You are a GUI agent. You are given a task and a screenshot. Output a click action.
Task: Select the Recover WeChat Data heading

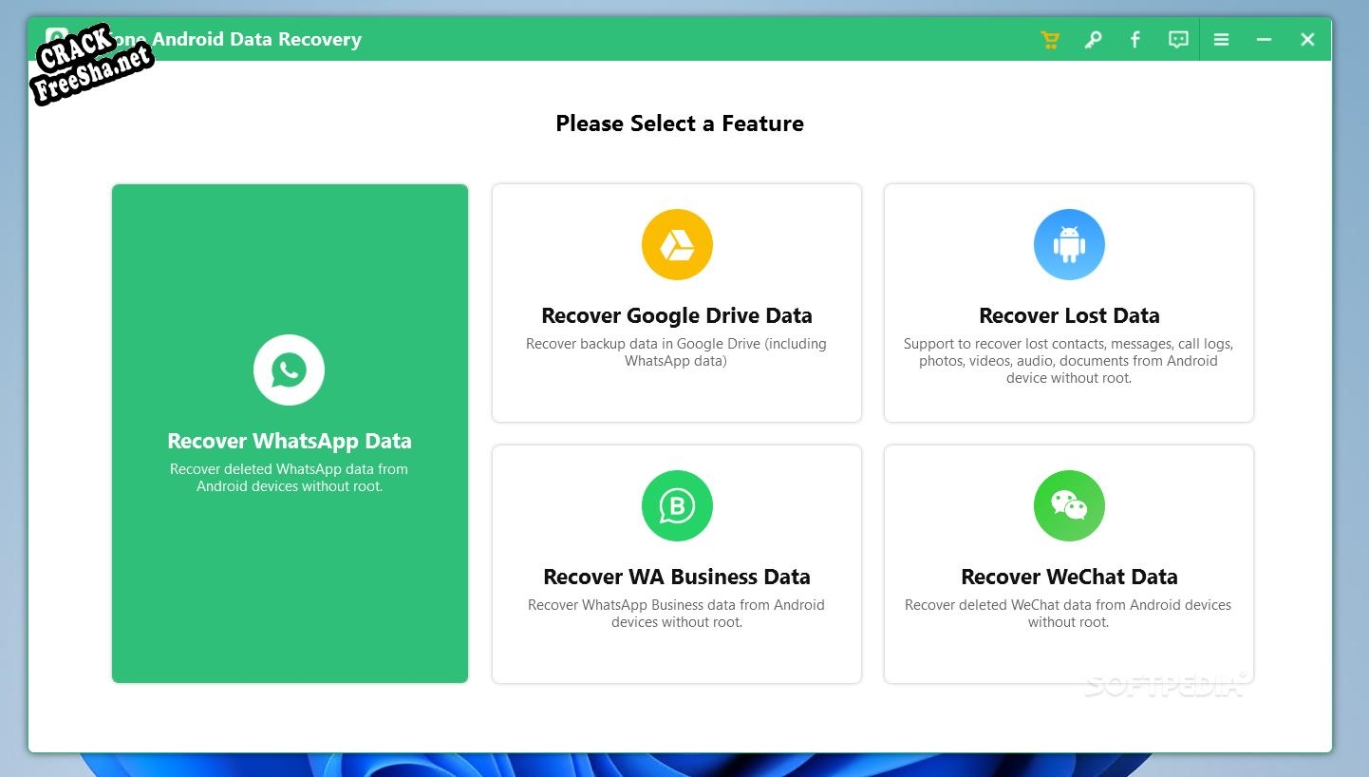click(1069, 577)
